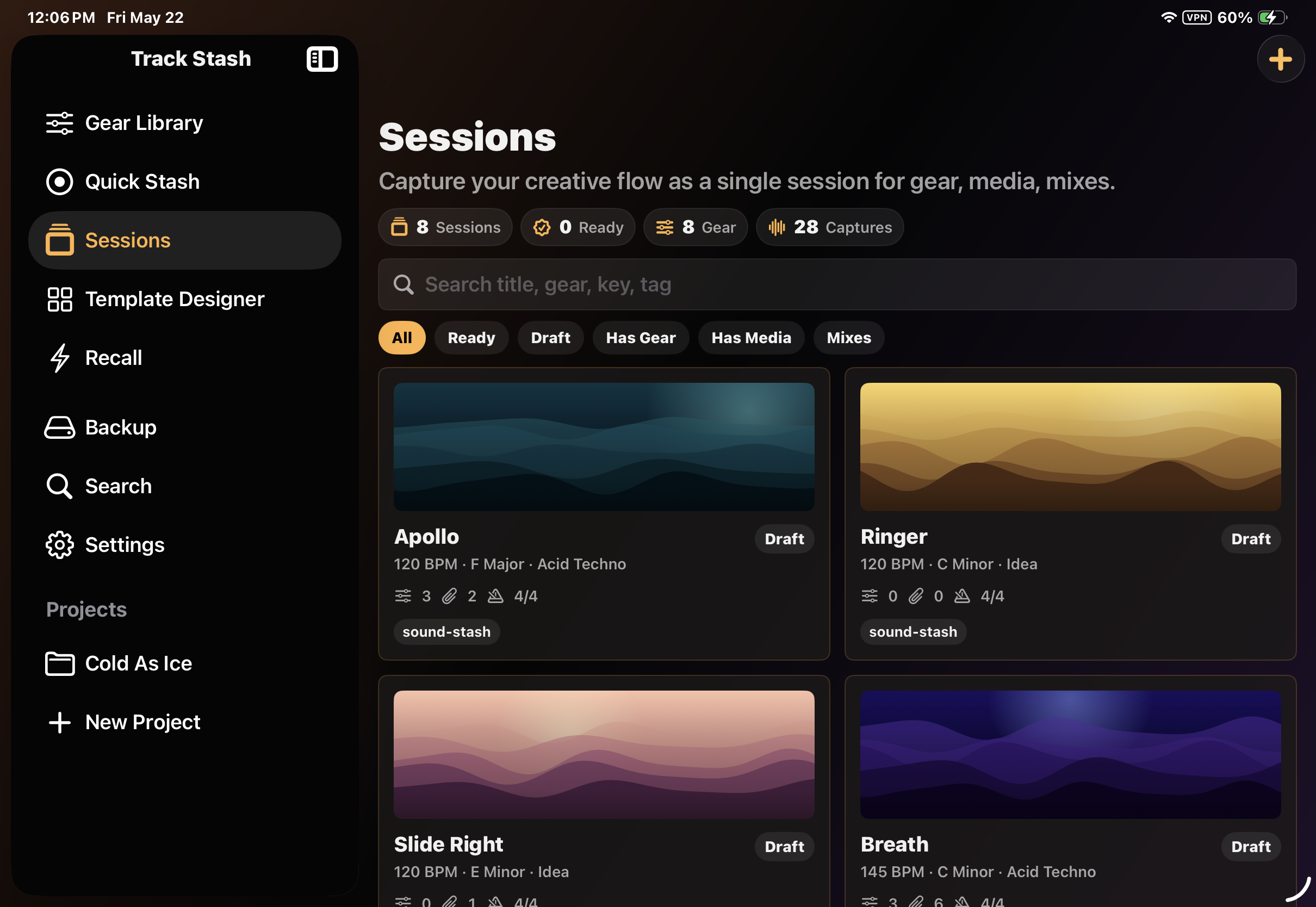Tap the Wi-Fi icon in the status bar
This screenshot has width=1316, height=907.
[x=1168, y=17]
